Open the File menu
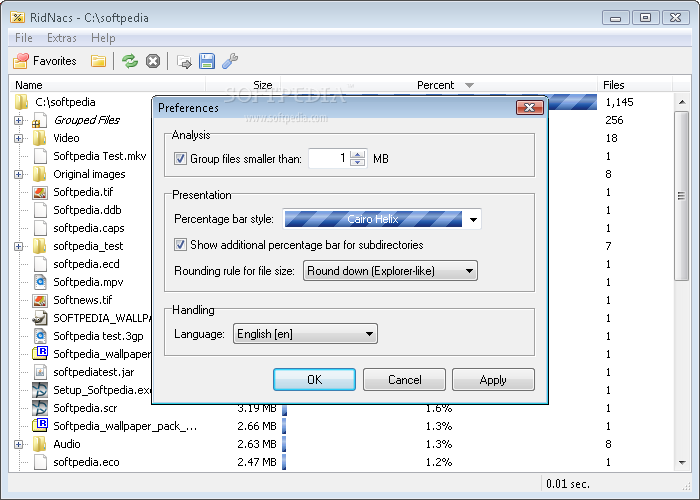 24,38
